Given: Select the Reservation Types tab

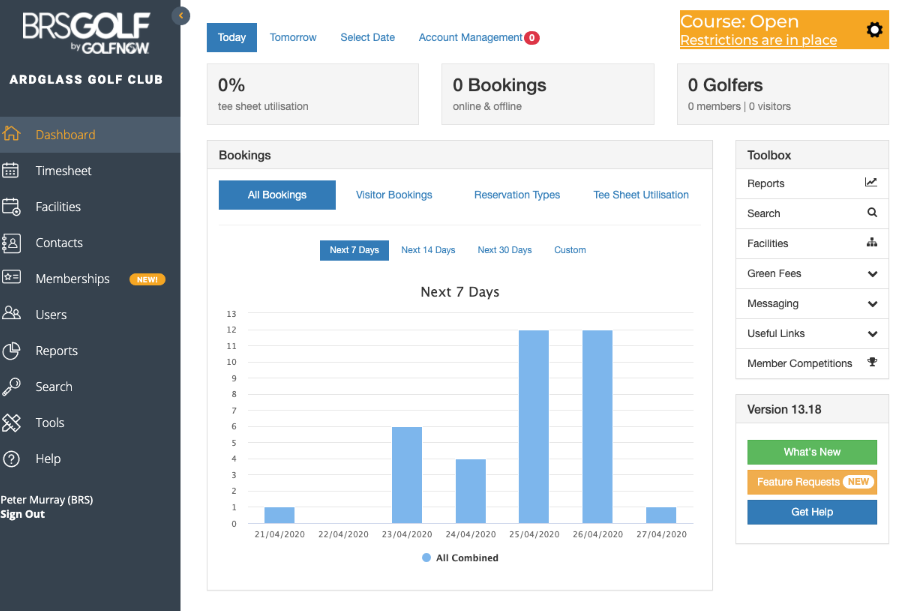Looking at the screenshot, I should [x=517, y=195].
